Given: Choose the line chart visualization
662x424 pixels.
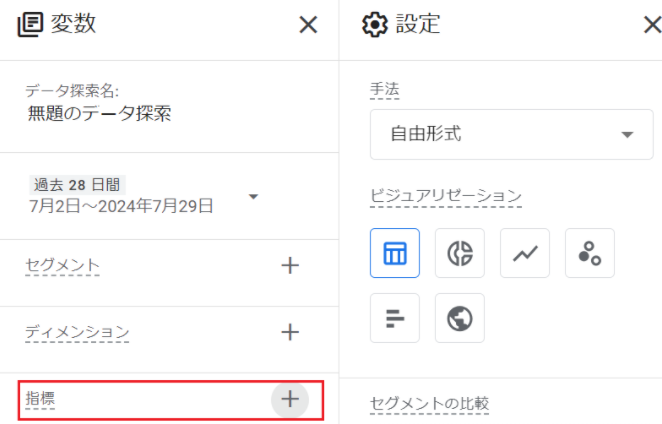Looking at the screenshot, I should (x=525, y=253).
